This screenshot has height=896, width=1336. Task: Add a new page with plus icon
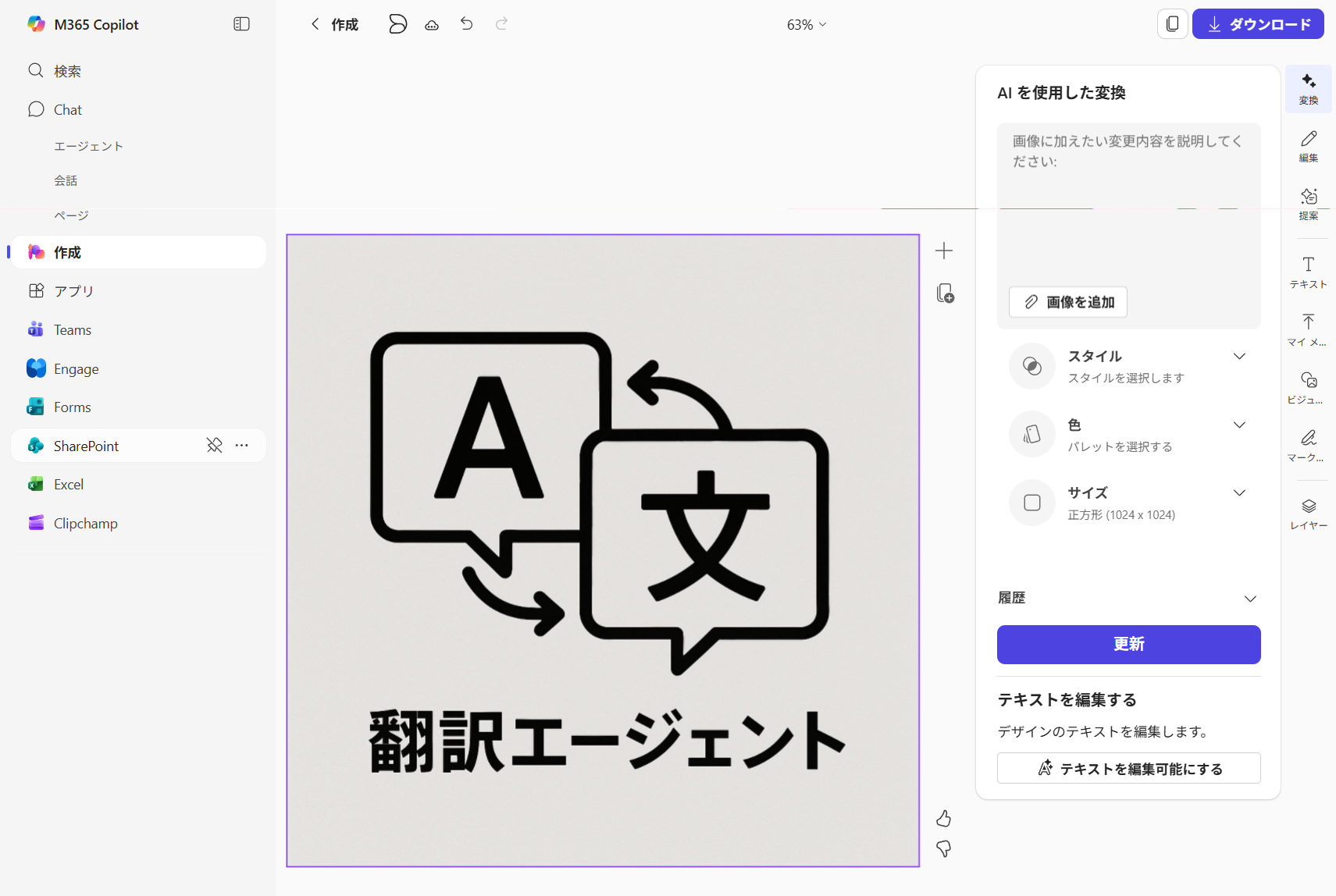943,251
